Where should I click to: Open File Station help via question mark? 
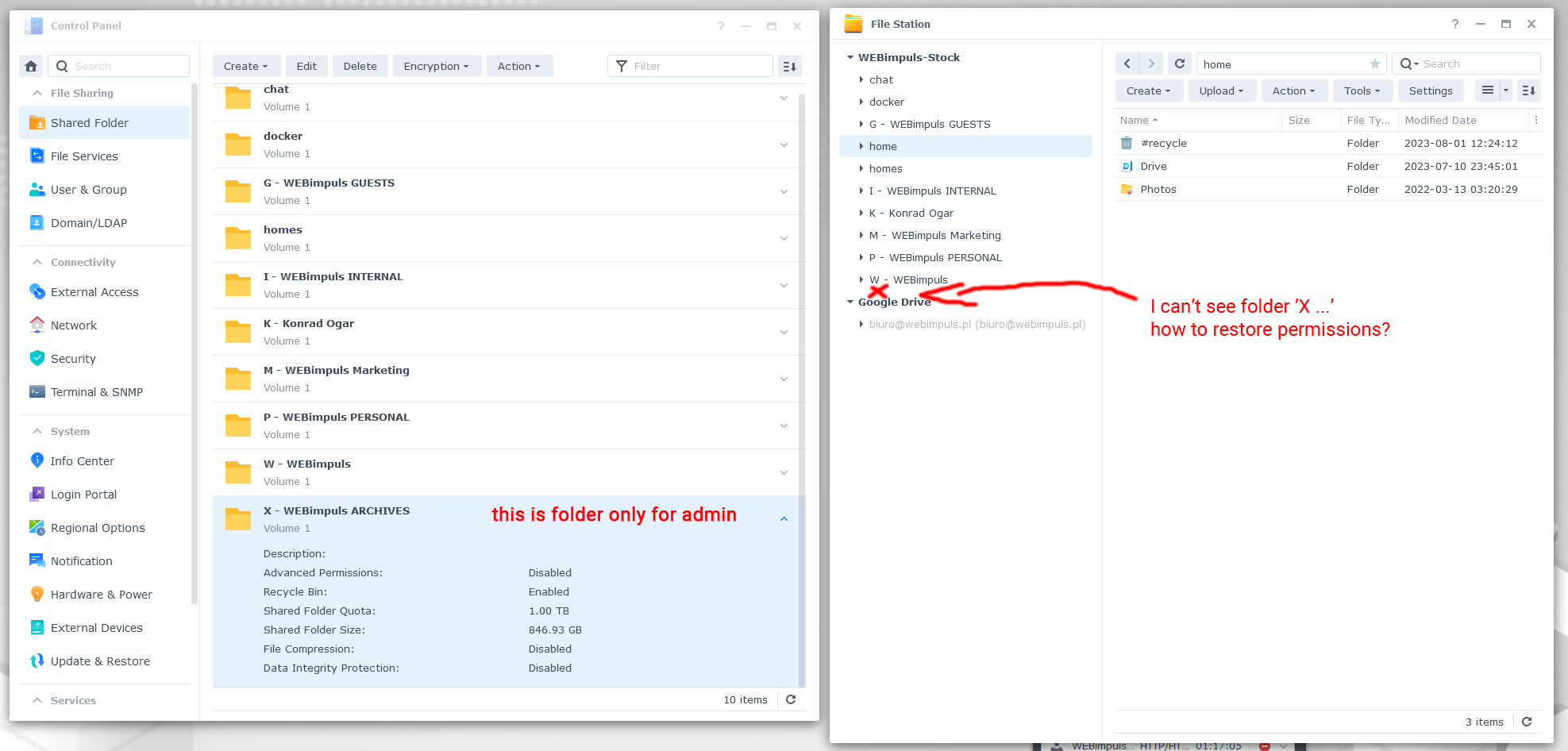1455,24
